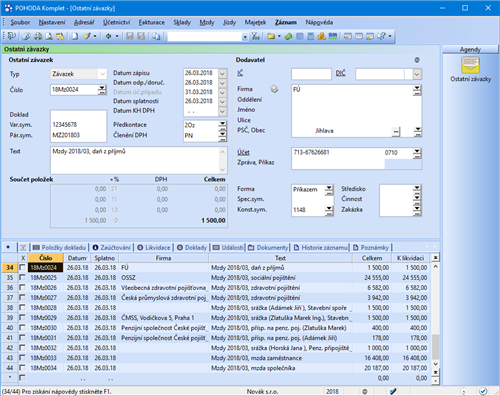Image resolution: width=500 pixels, height=396 pixels.
Task: Open the Datum KH DPH date dropdown
Action: (222, 111)
